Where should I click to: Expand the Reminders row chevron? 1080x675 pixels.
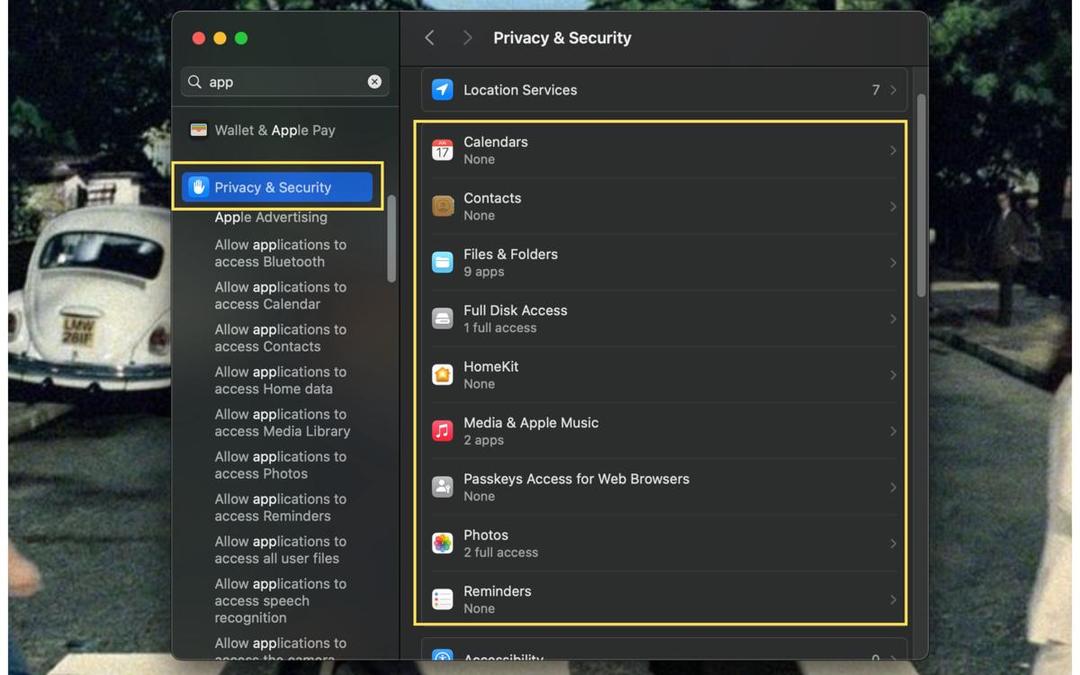[x=893, y=599]
